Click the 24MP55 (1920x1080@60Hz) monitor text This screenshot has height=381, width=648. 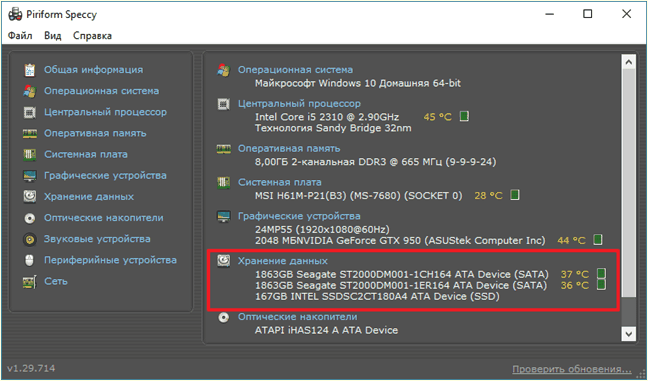(x=322, y=229)
